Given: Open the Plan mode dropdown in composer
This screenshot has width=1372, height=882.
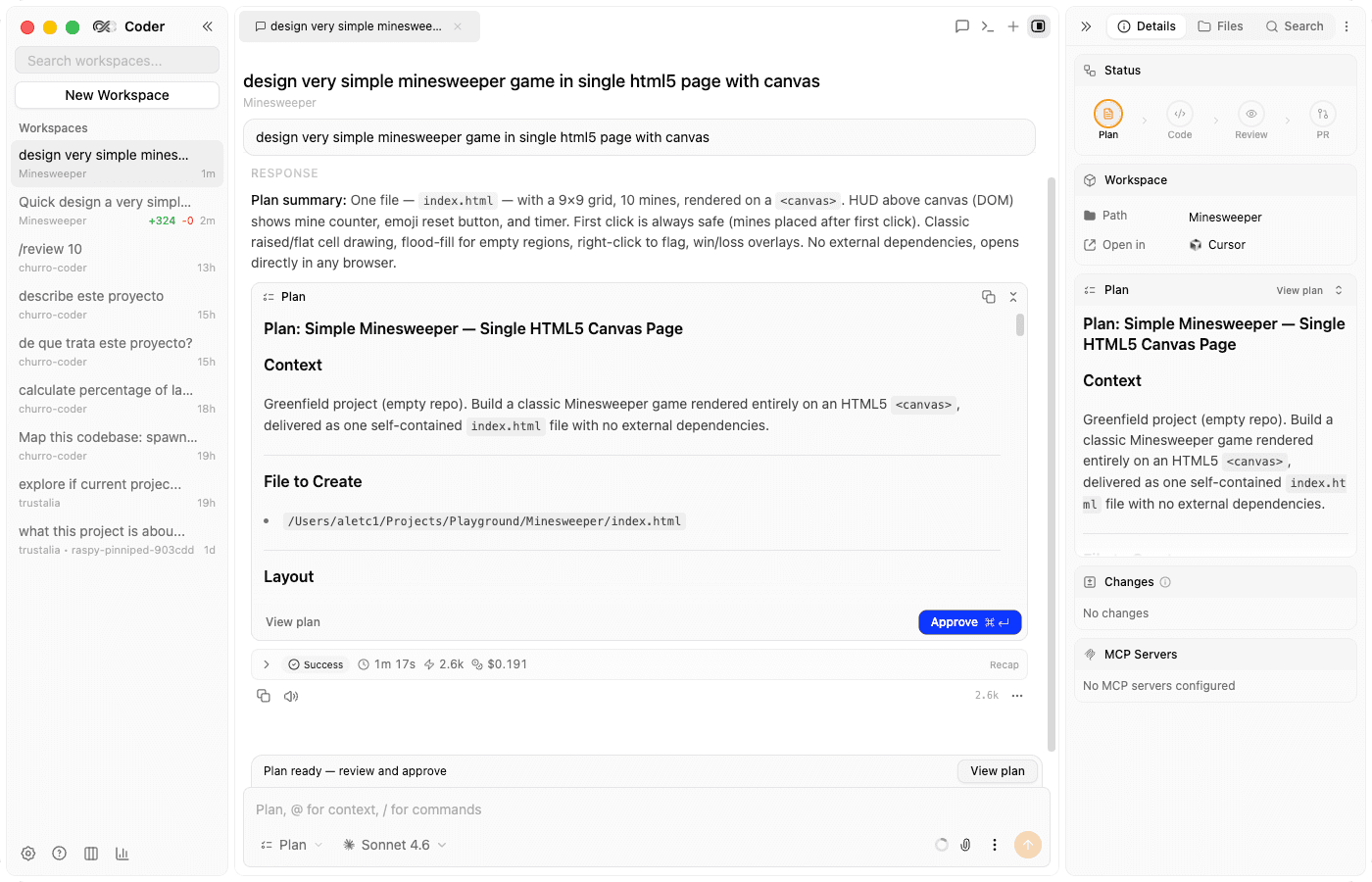Looking at the screenshot, I should [x=292, y=845].
